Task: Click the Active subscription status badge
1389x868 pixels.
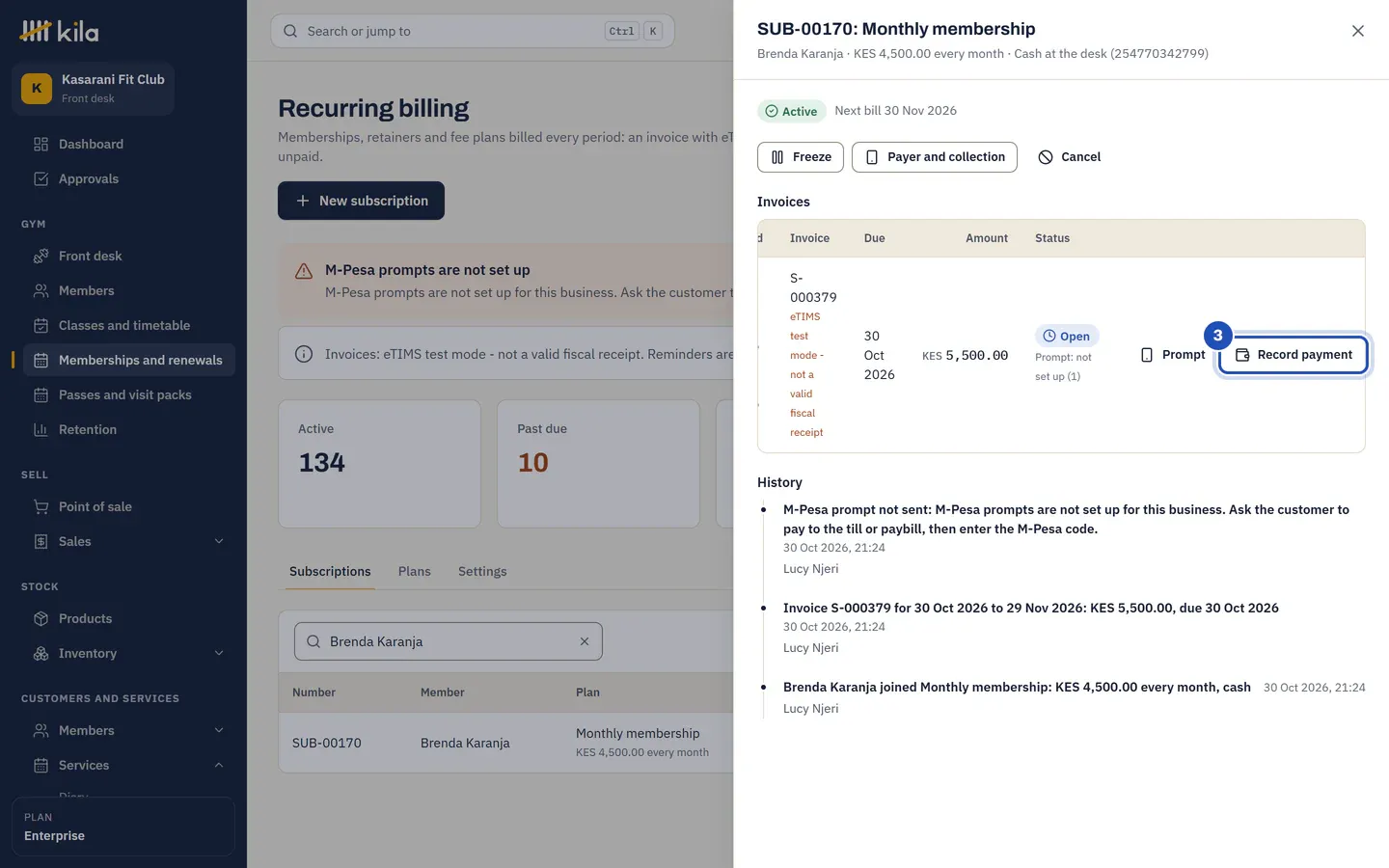Action: (791, 111)
